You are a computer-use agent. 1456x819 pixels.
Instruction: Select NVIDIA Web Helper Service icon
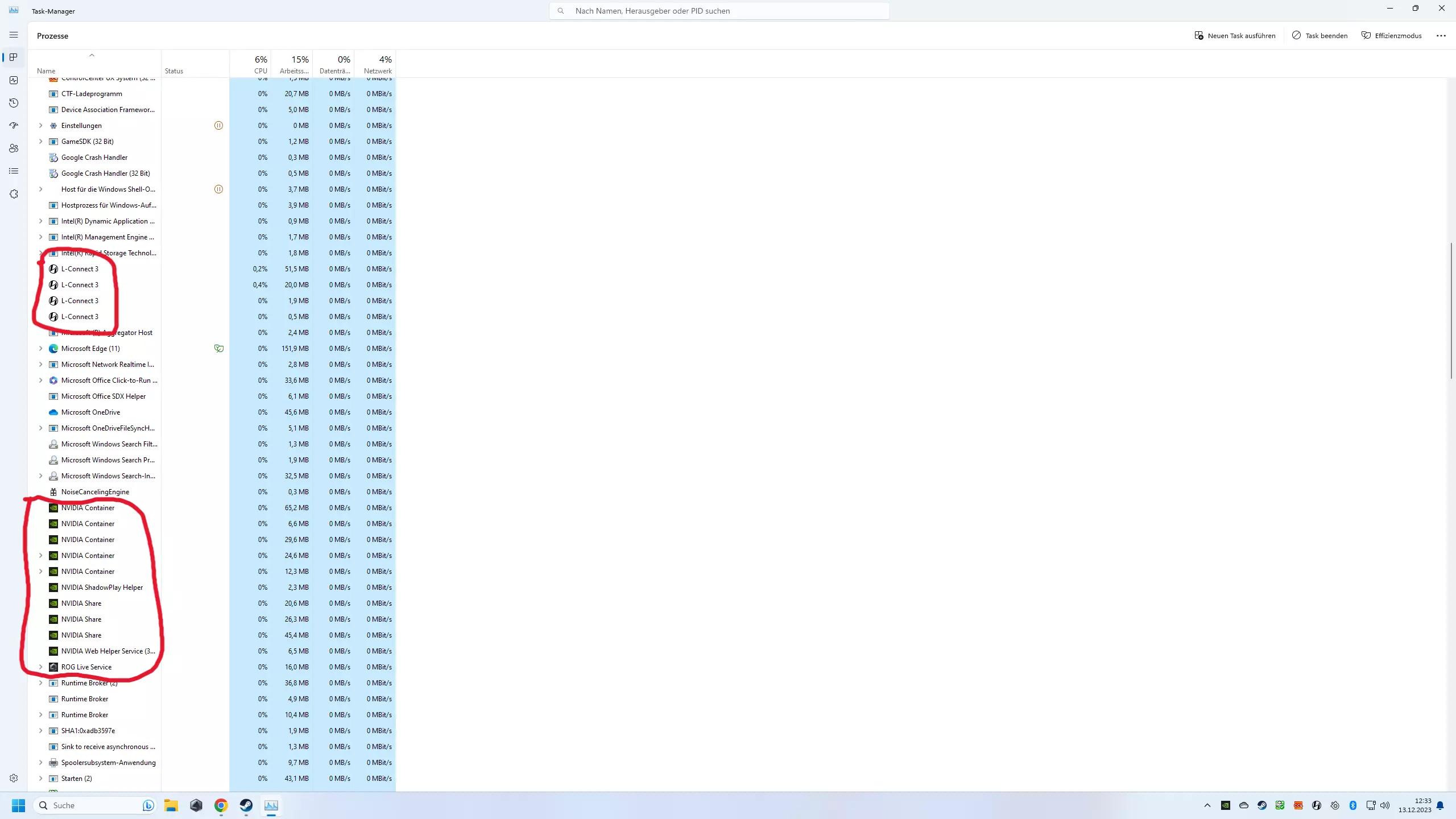coord(53,651)
